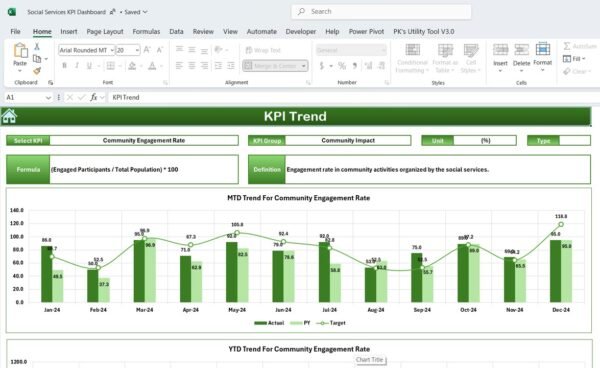Image resolution: width=600 pixels, height=368 pixels.
Task: Click the Borders icon
Action: 111,66
